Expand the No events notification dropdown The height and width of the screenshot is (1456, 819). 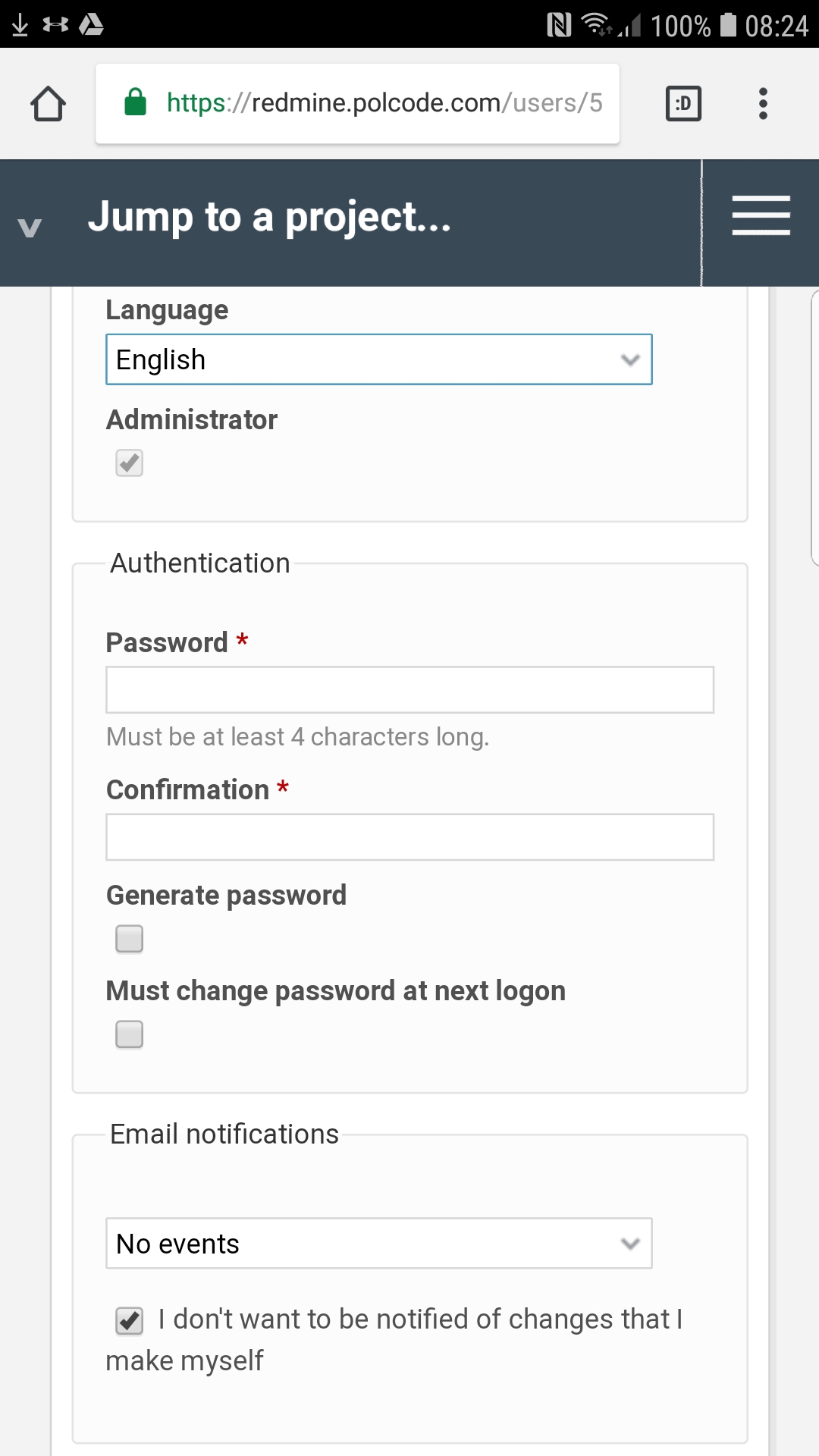click(x=379, y=1244)
